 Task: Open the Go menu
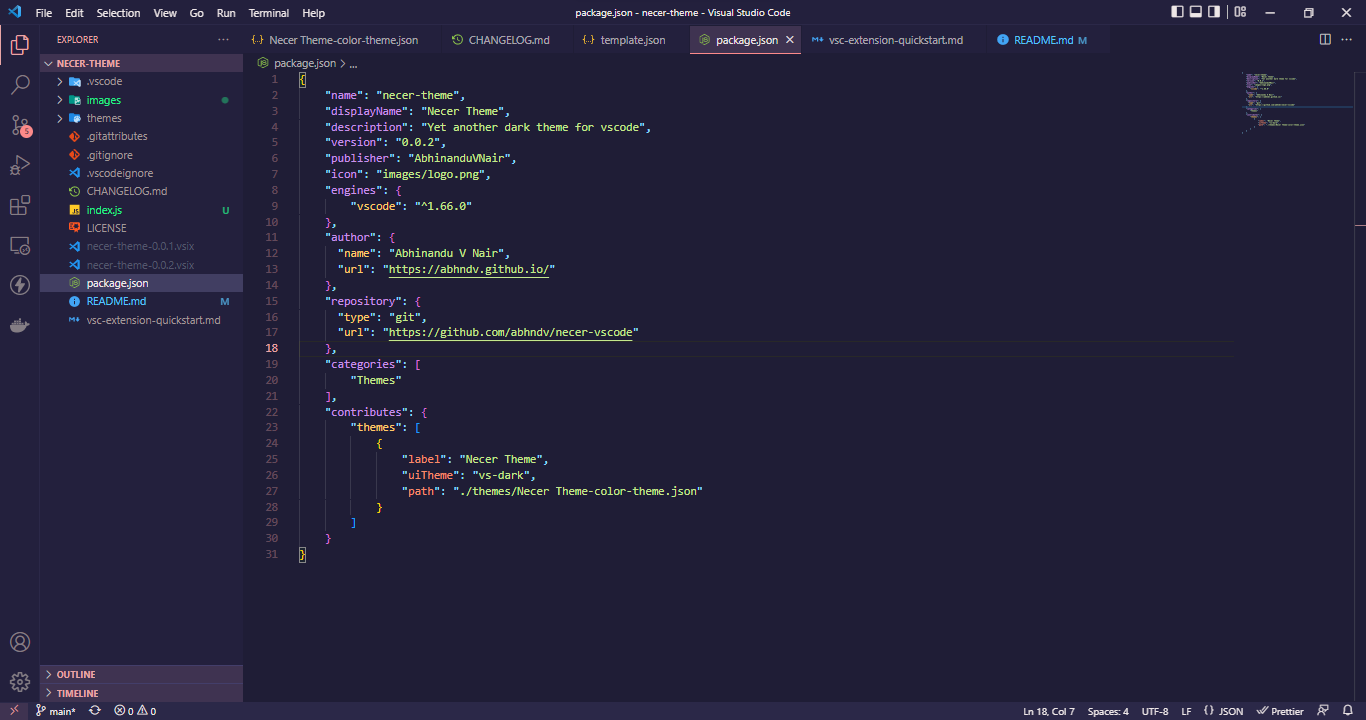pyautogui.click(x=196, y=13)
